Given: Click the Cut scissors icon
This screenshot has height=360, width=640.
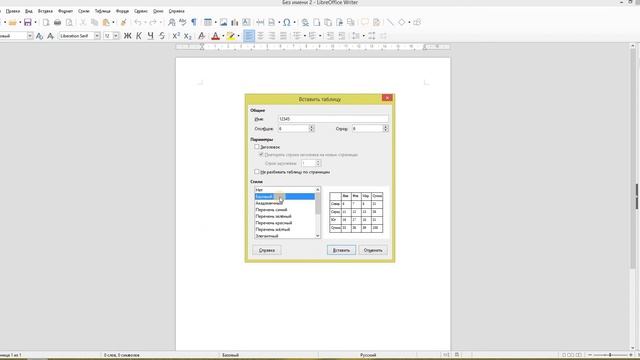Looking at the screenshot, I should [x=83, y=22].
